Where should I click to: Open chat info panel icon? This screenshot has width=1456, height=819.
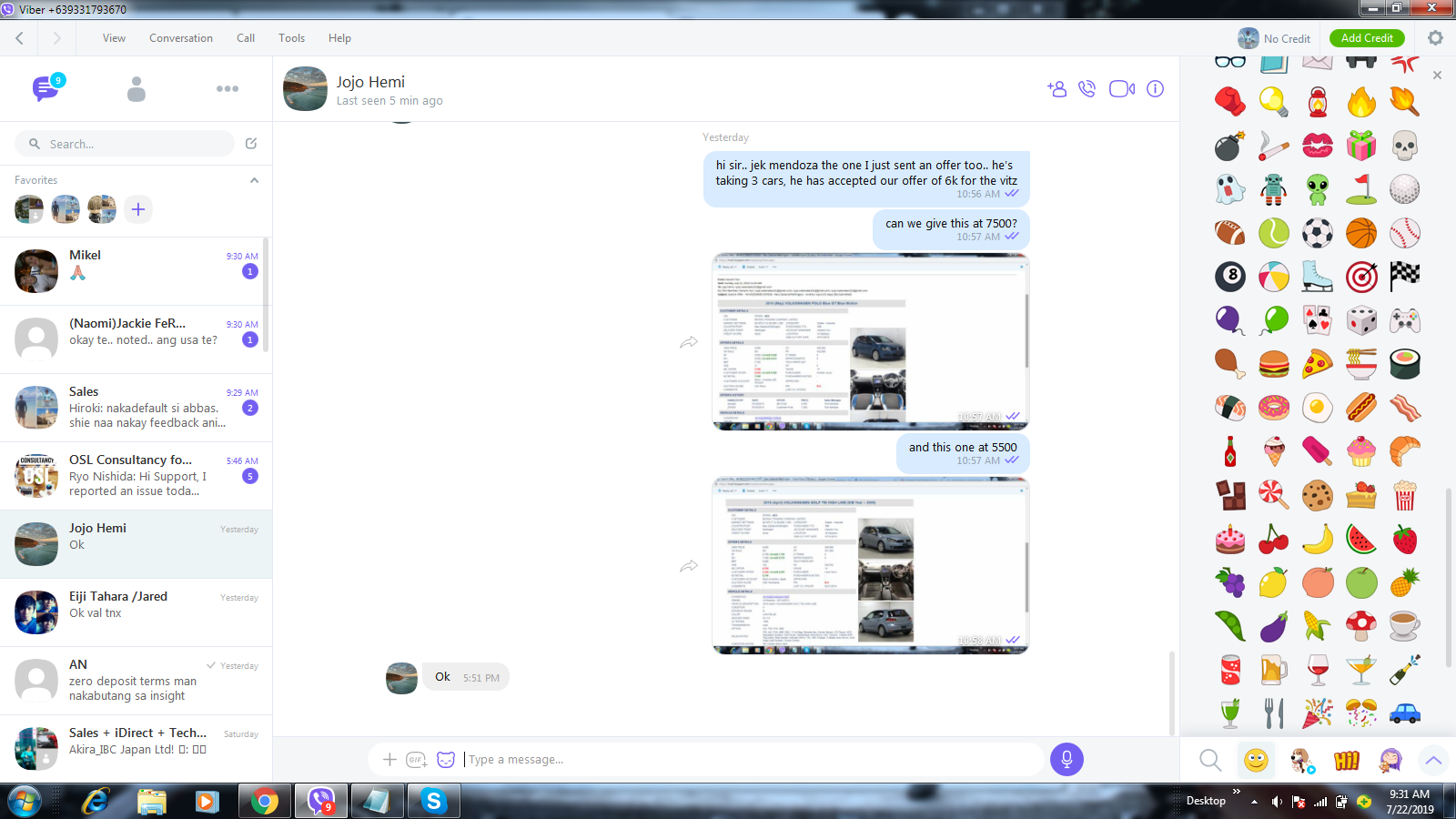tap(1155, 88)
